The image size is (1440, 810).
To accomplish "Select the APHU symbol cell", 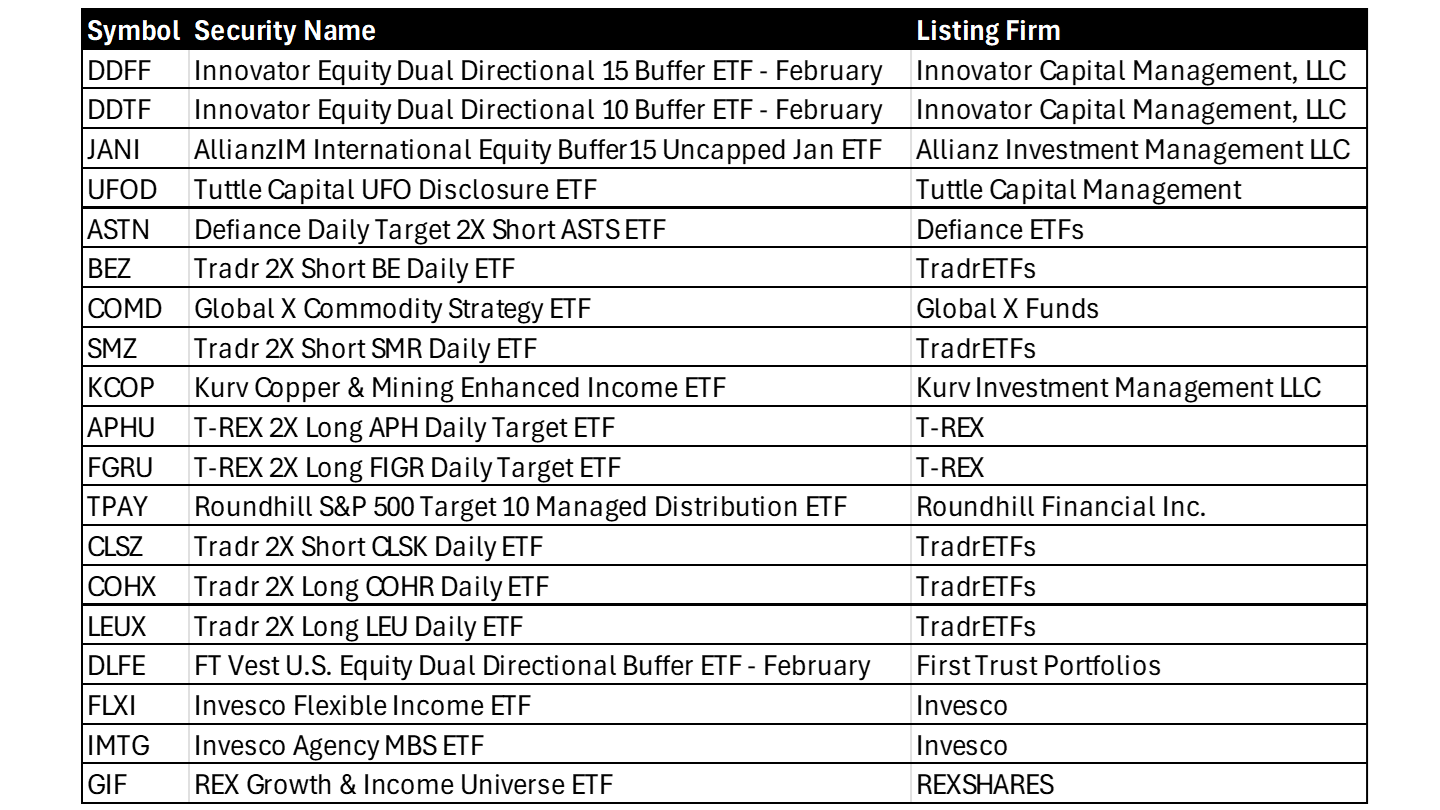I will [x=121, y=428].
